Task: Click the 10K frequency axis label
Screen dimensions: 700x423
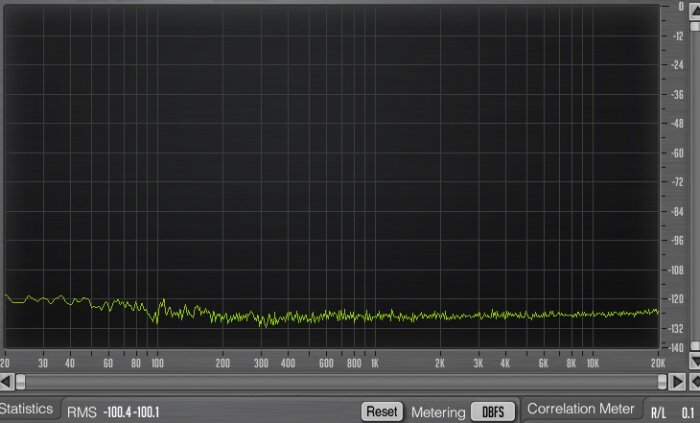Action: point(593,363)
